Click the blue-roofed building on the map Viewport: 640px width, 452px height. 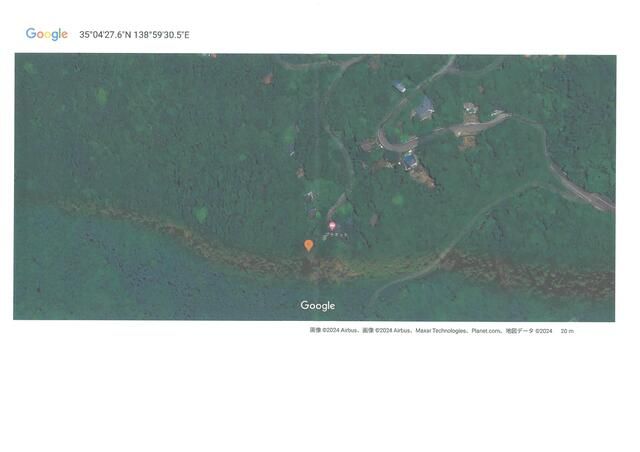pyautogui.click(x=410, y=160)
